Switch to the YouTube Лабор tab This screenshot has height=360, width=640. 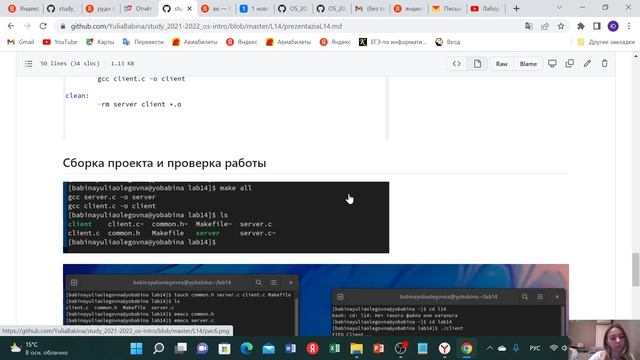pyautogui.click(x=485, y=8)
